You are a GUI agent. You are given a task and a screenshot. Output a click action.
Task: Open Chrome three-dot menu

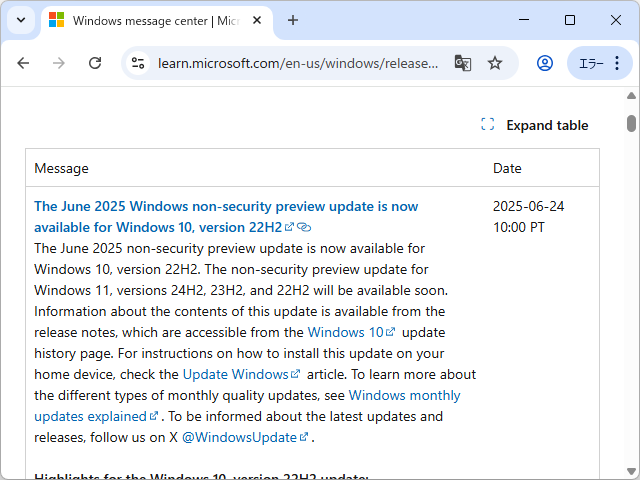tap(617, 63)
